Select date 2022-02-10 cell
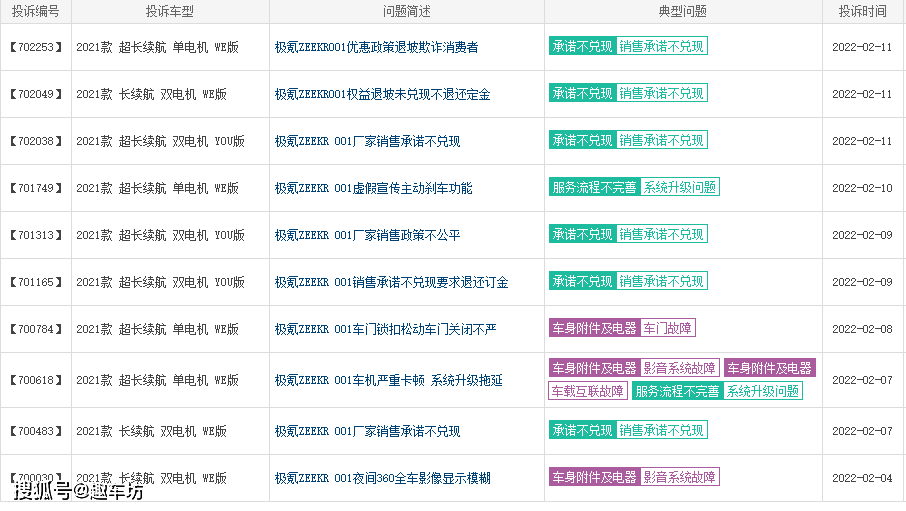The height and width of the screenshot is (511, 906). pos(863,188)
